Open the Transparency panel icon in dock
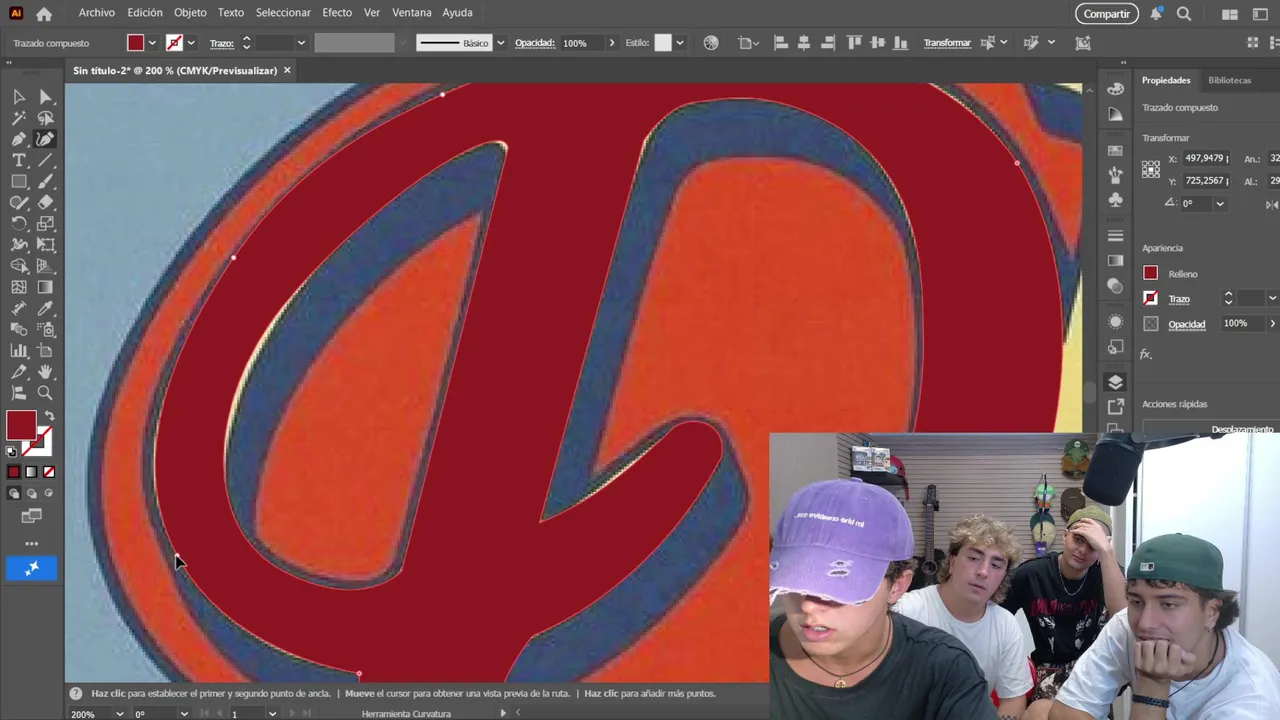This screenshot has width=1280, height=720. [x=1116, y=284]
